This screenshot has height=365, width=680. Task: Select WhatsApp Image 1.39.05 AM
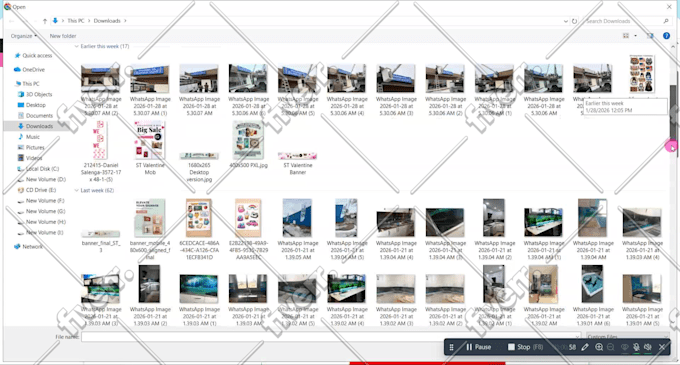298,229
